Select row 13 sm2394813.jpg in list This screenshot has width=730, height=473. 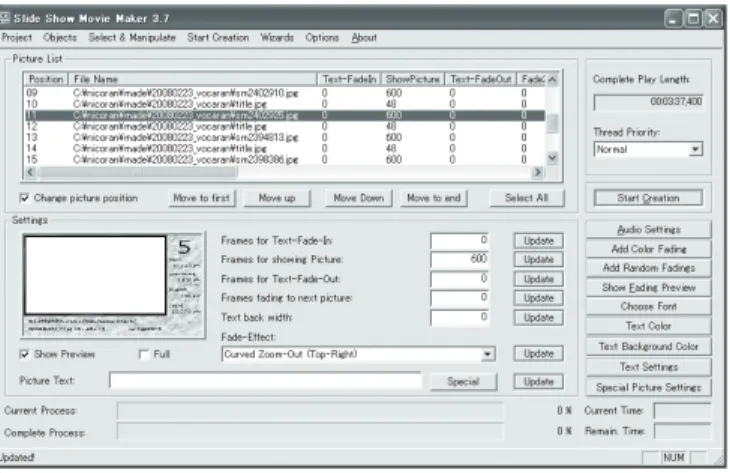[284, 138]
